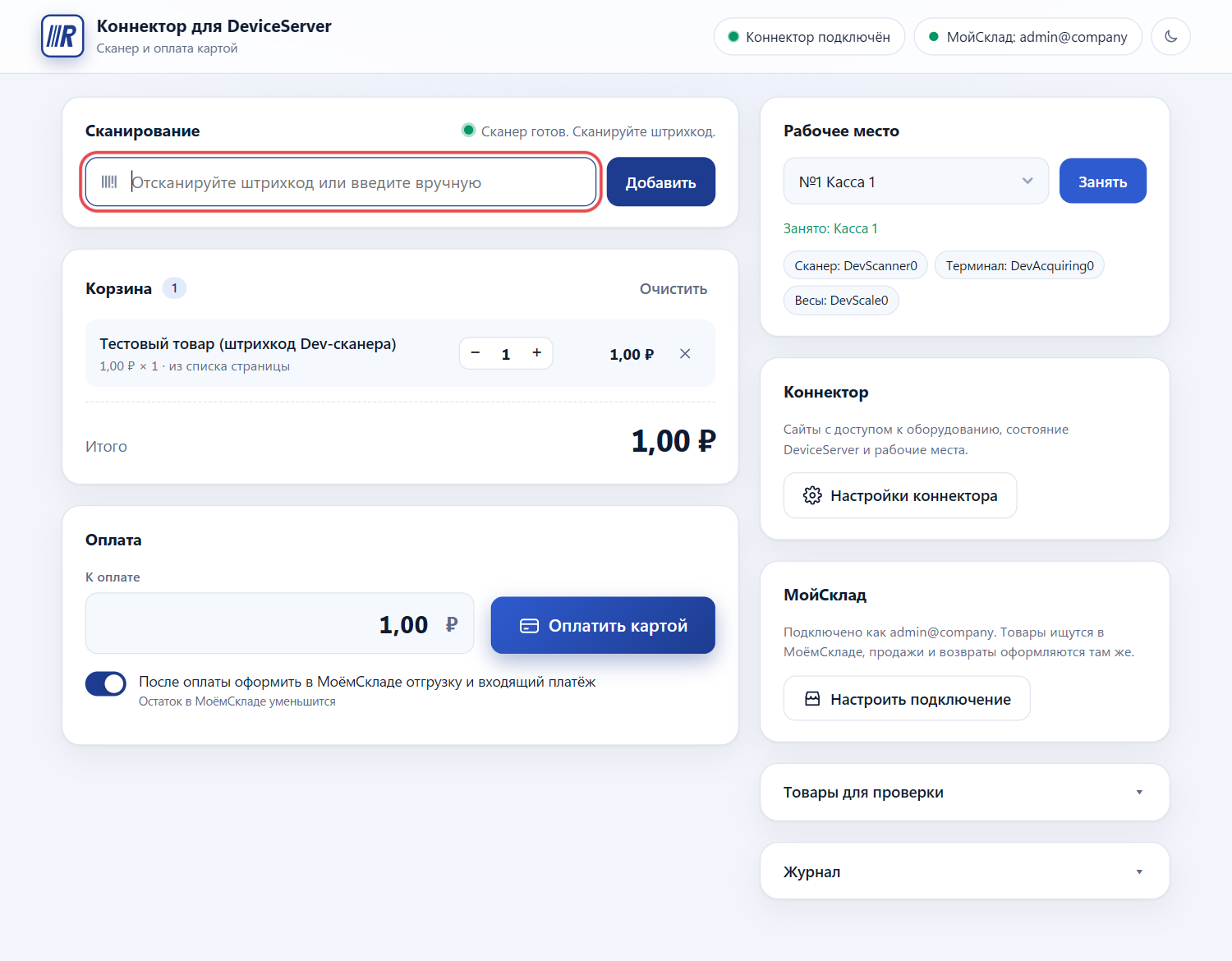Click the Терминал: DevAcquiring0 chip
The width and height of the screenshot is (1232, 961).
pos(1019,265)
